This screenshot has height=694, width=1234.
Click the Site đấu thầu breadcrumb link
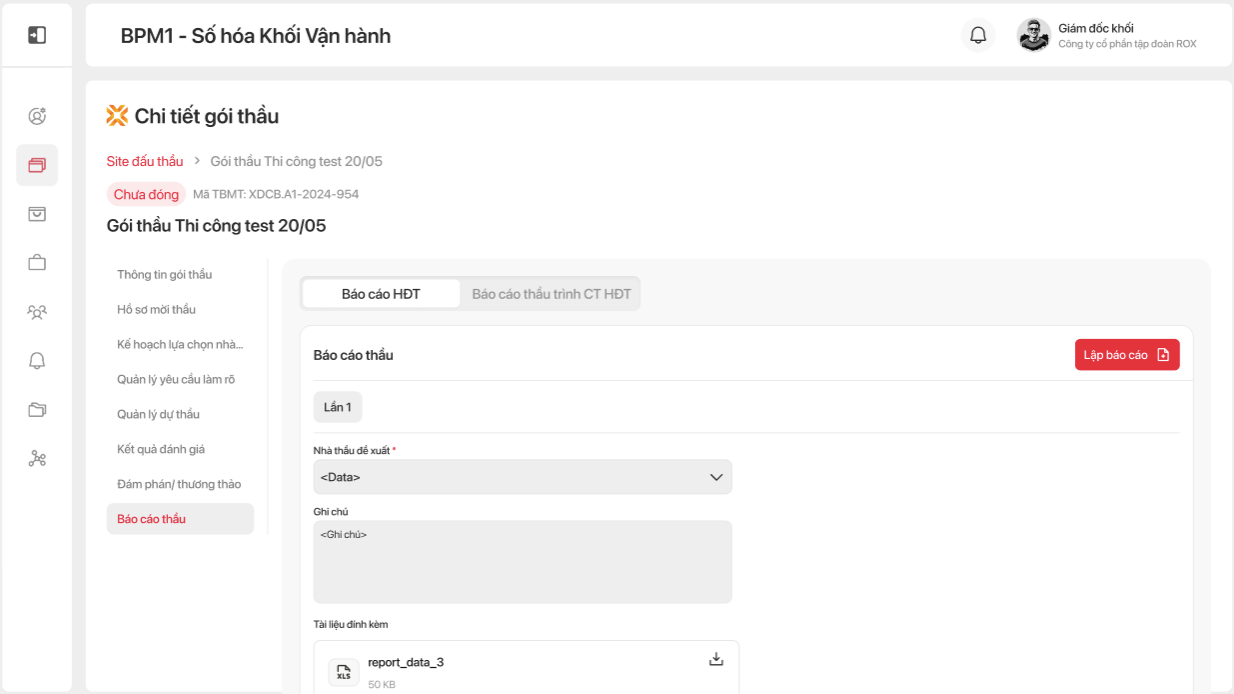pyautogui.click(x=145, y=161)
